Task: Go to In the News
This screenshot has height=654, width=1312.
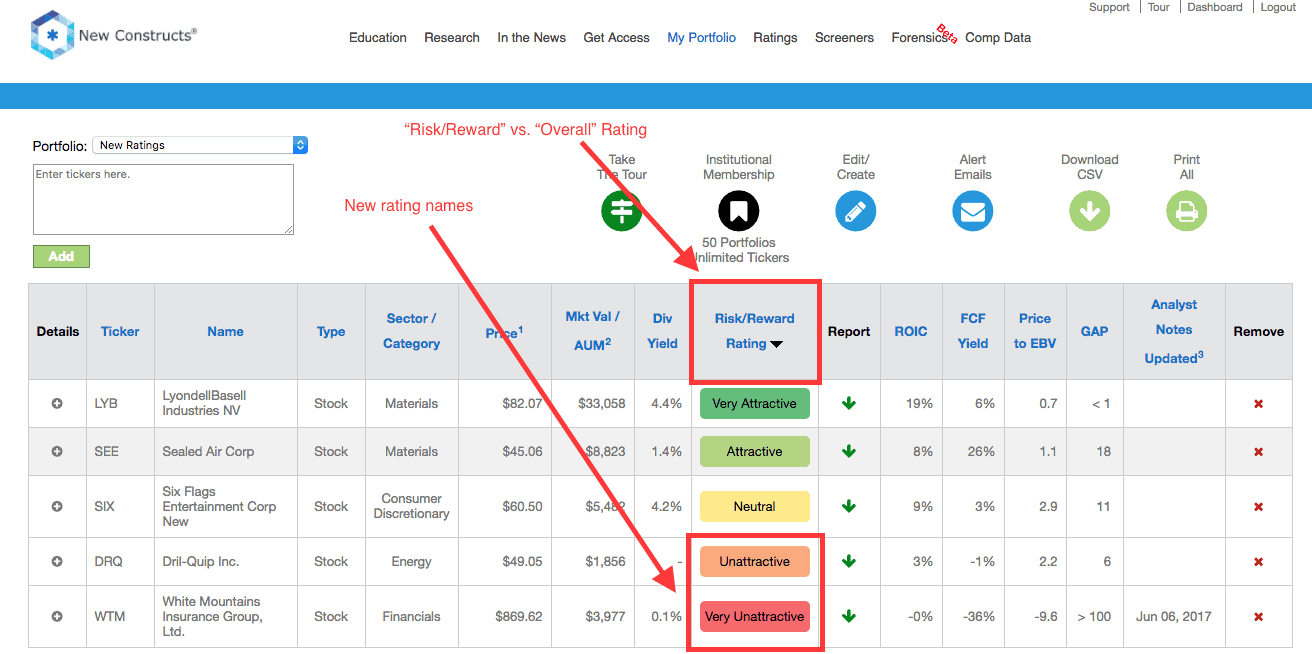Action: click(x=531, y=38)
